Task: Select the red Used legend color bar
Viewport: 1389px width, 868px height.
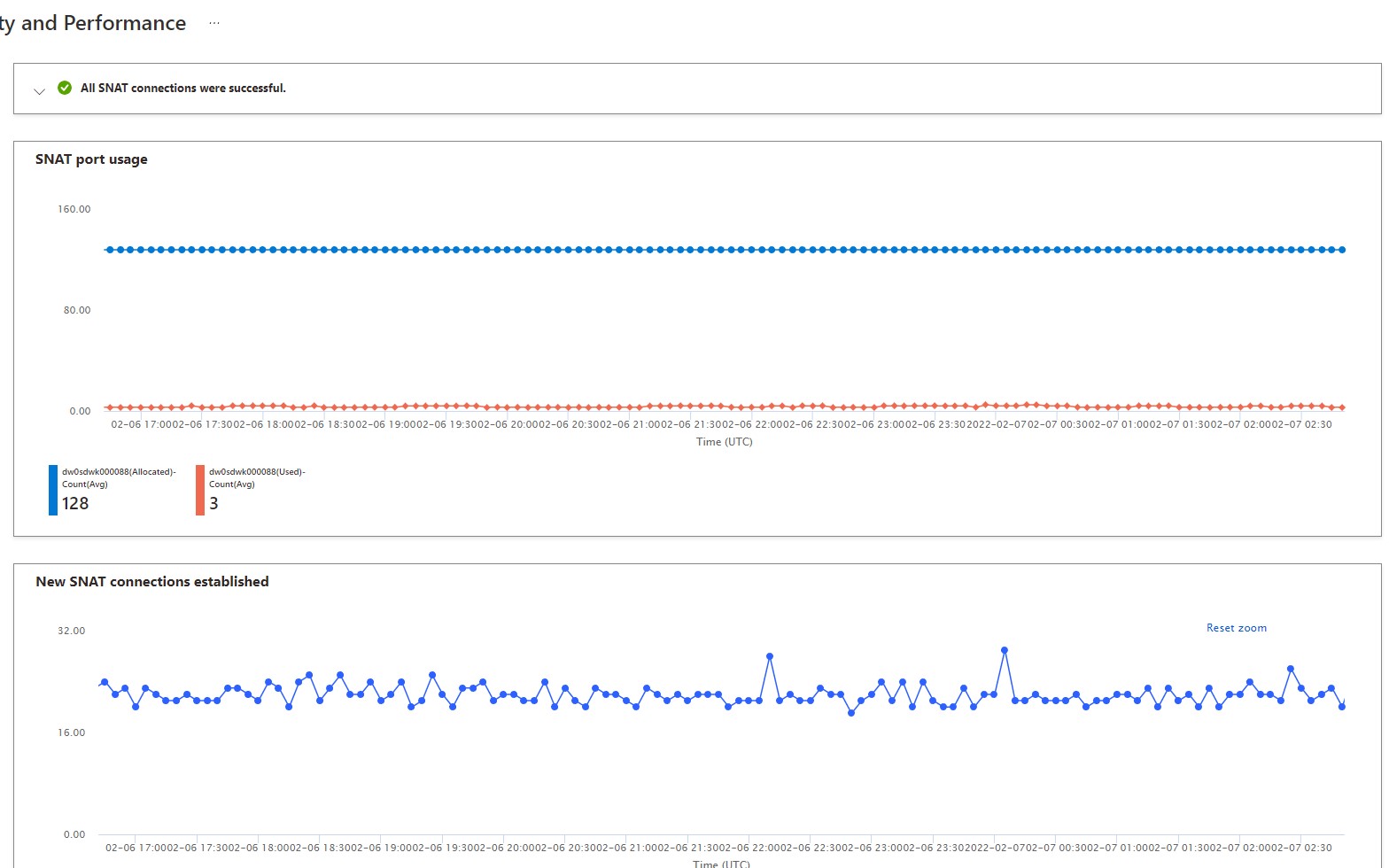Action: coord(200,490)
